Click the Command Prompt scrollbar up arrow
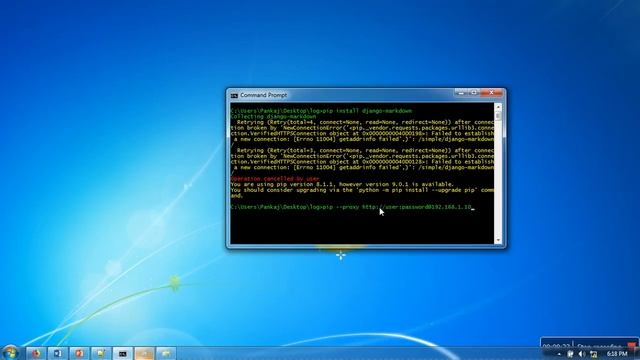 click(x=498, y=107)
